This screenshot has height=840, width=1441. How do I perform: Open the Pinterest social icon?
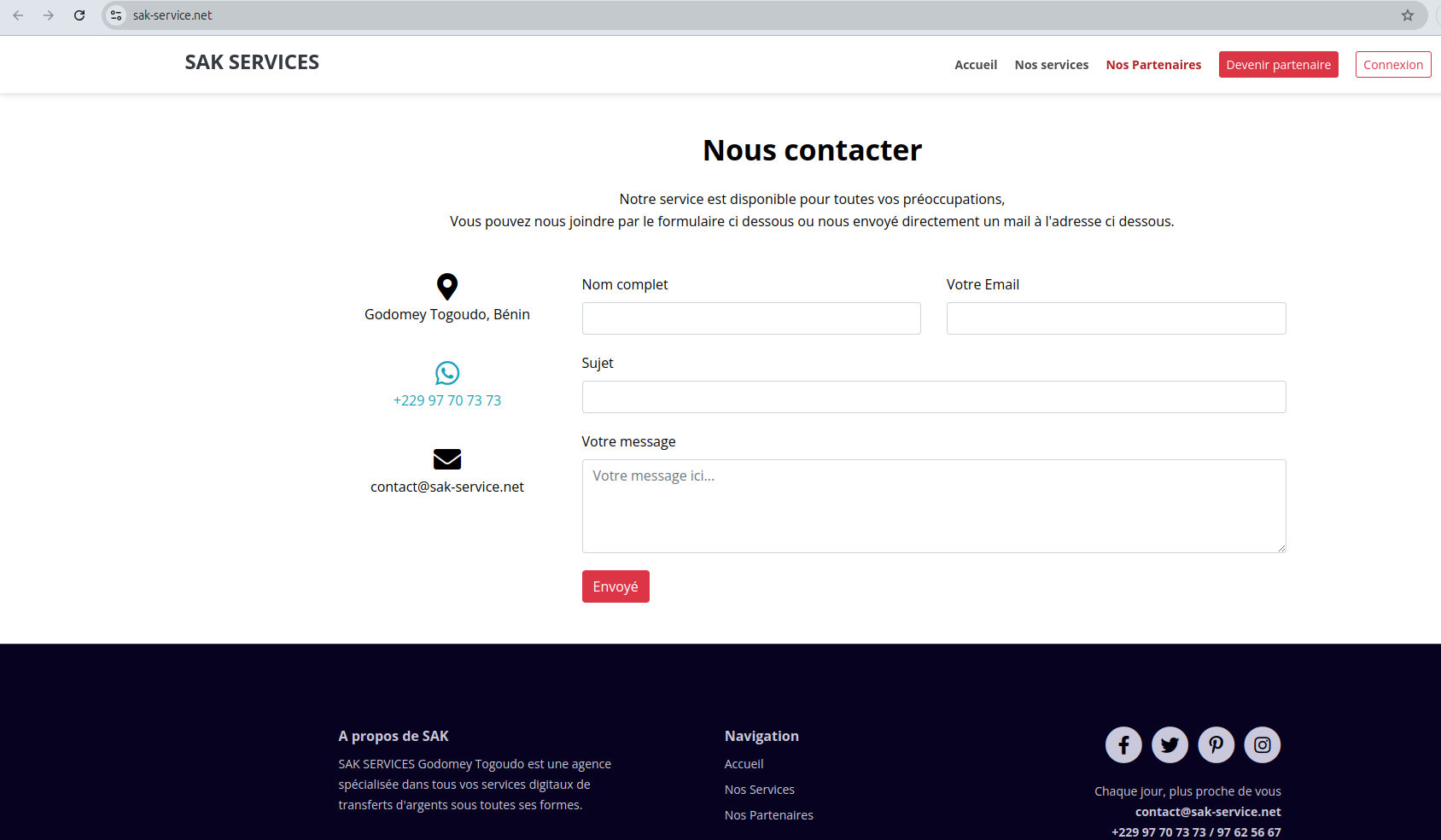(1216, 744)
